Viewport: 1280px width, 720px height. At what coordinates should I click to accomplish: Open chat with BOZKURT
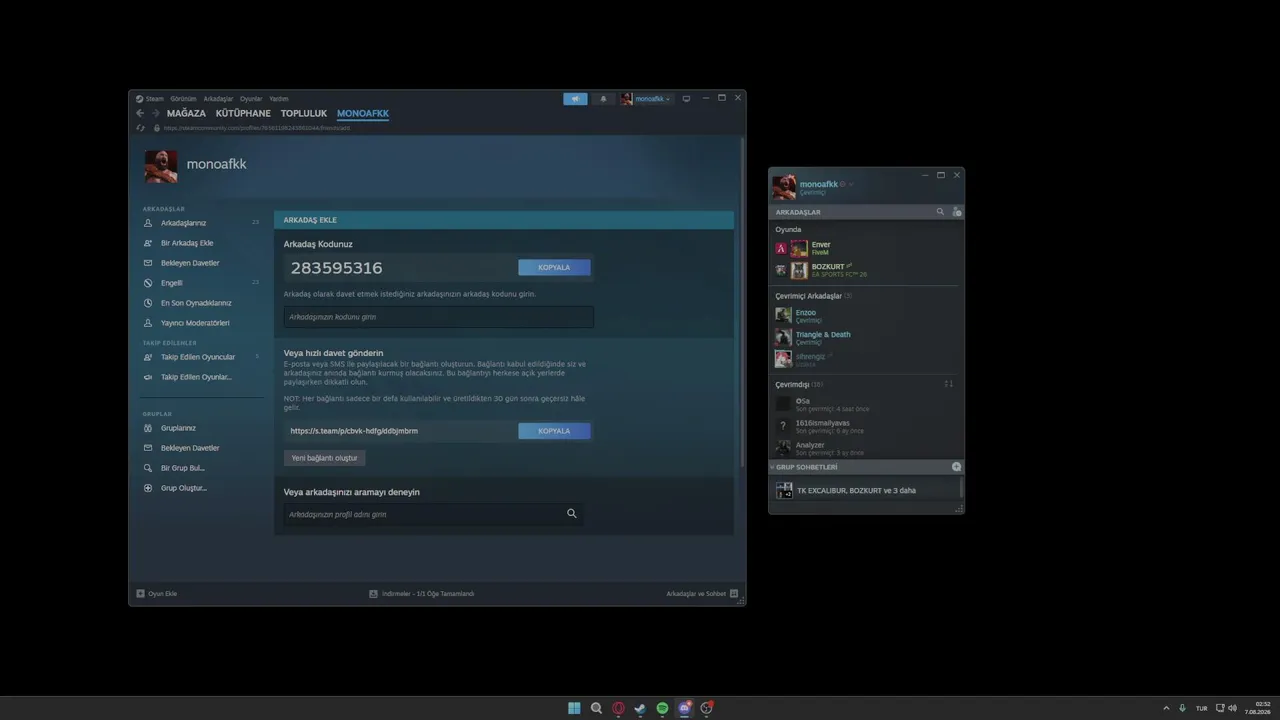click(866, 270)
